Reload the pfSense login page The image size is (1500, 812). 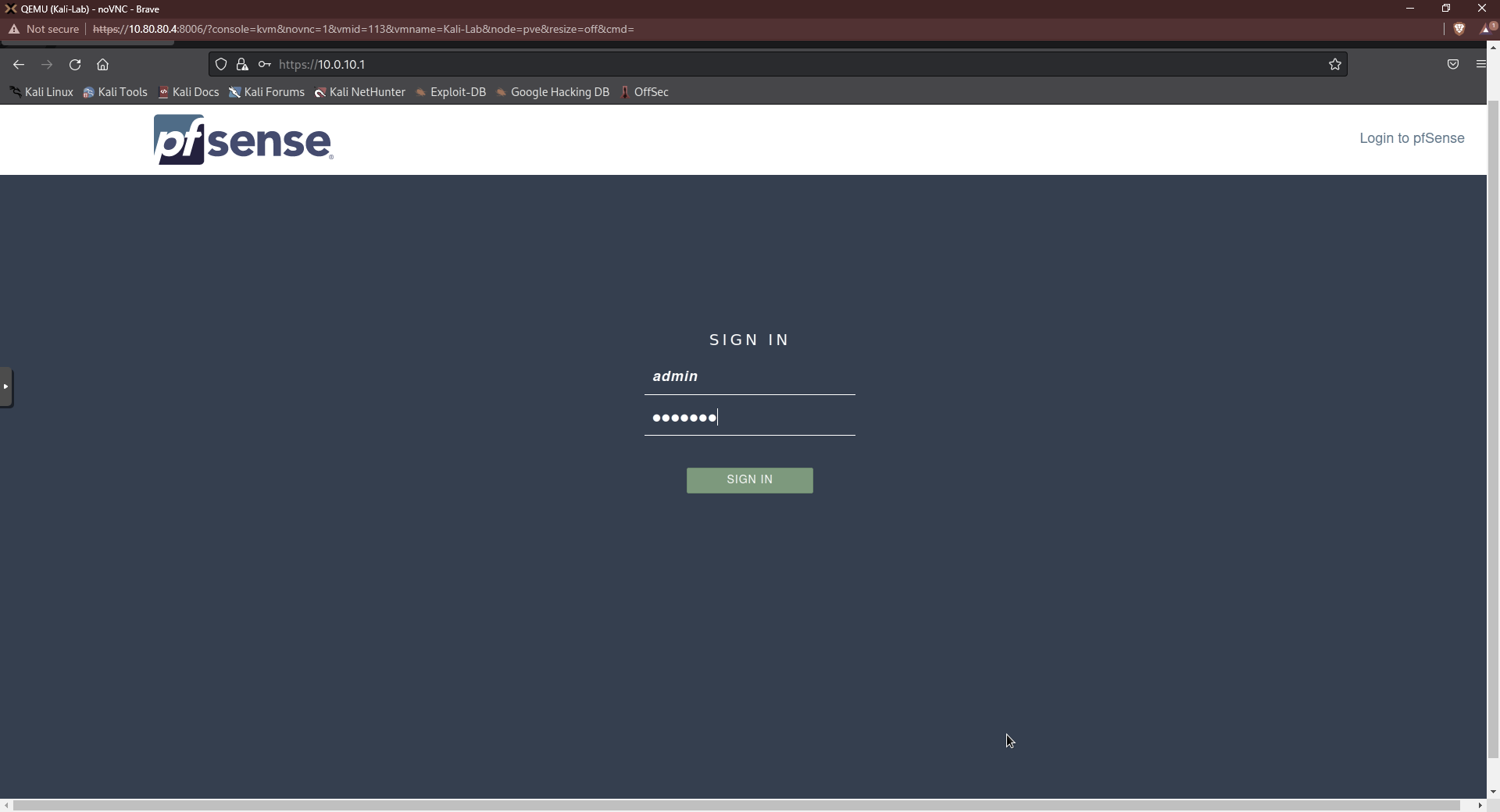pos(75,65)
